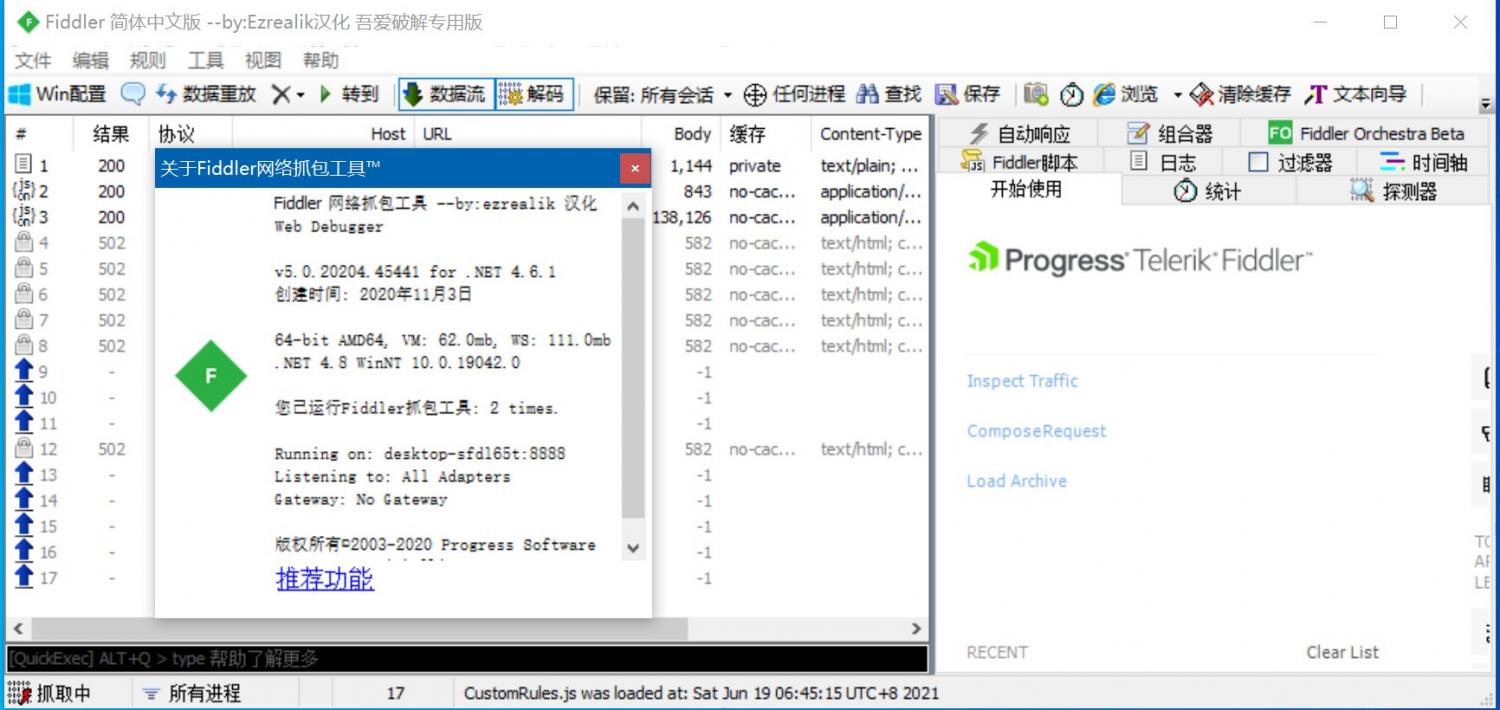Click the Inspect Traffic link
The width and height of the screenshot is (1500, 710).
coord(1022,381)
